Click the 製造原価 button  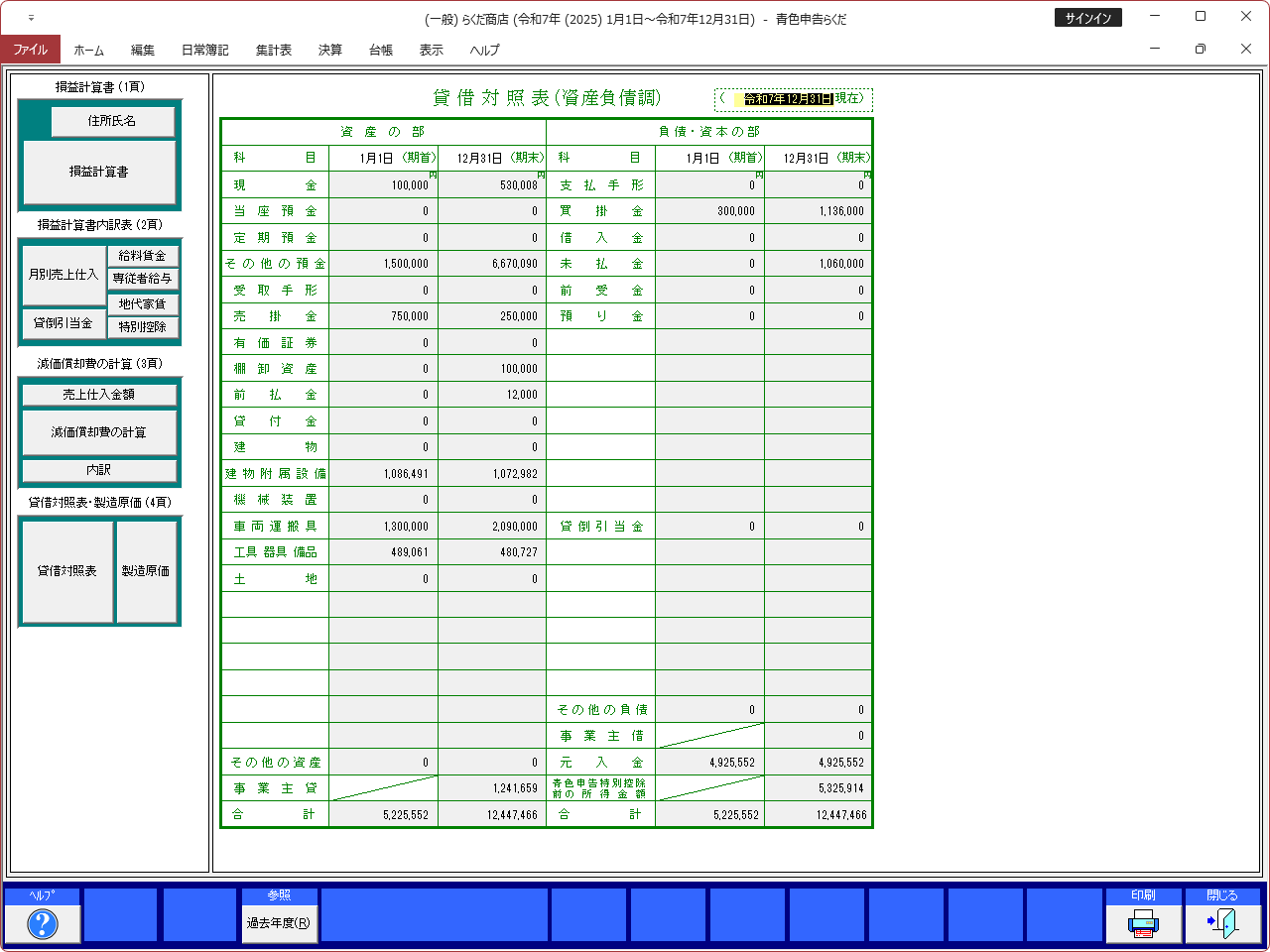[146, 571]
